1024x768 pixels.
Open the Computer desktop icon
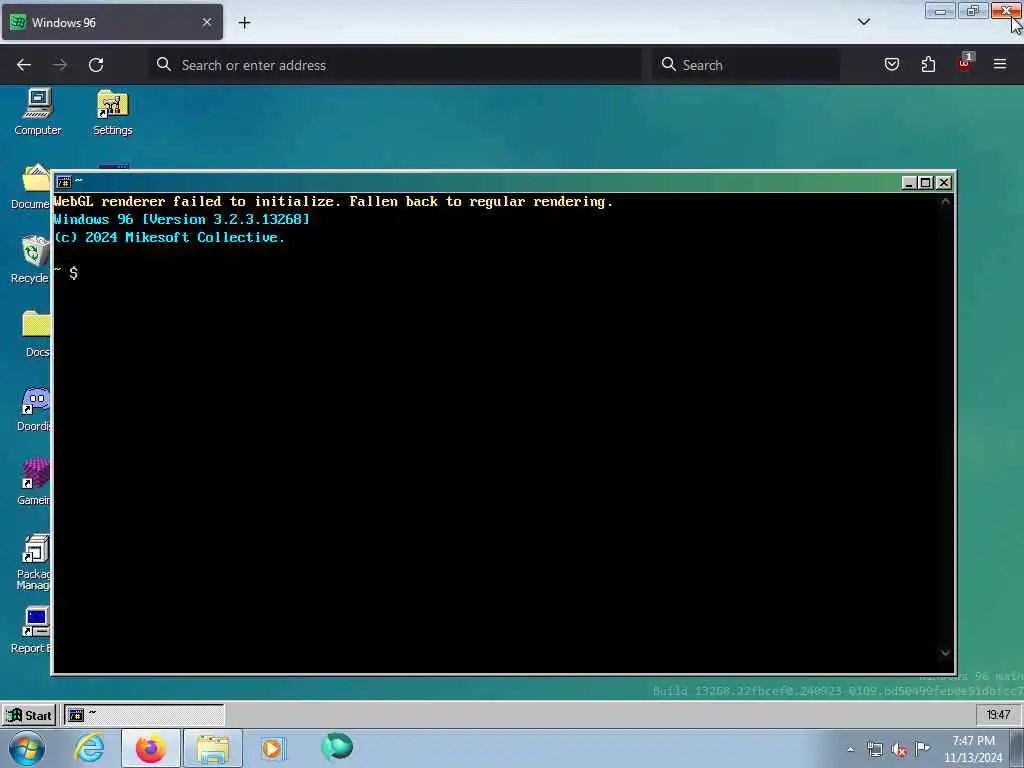38,112
